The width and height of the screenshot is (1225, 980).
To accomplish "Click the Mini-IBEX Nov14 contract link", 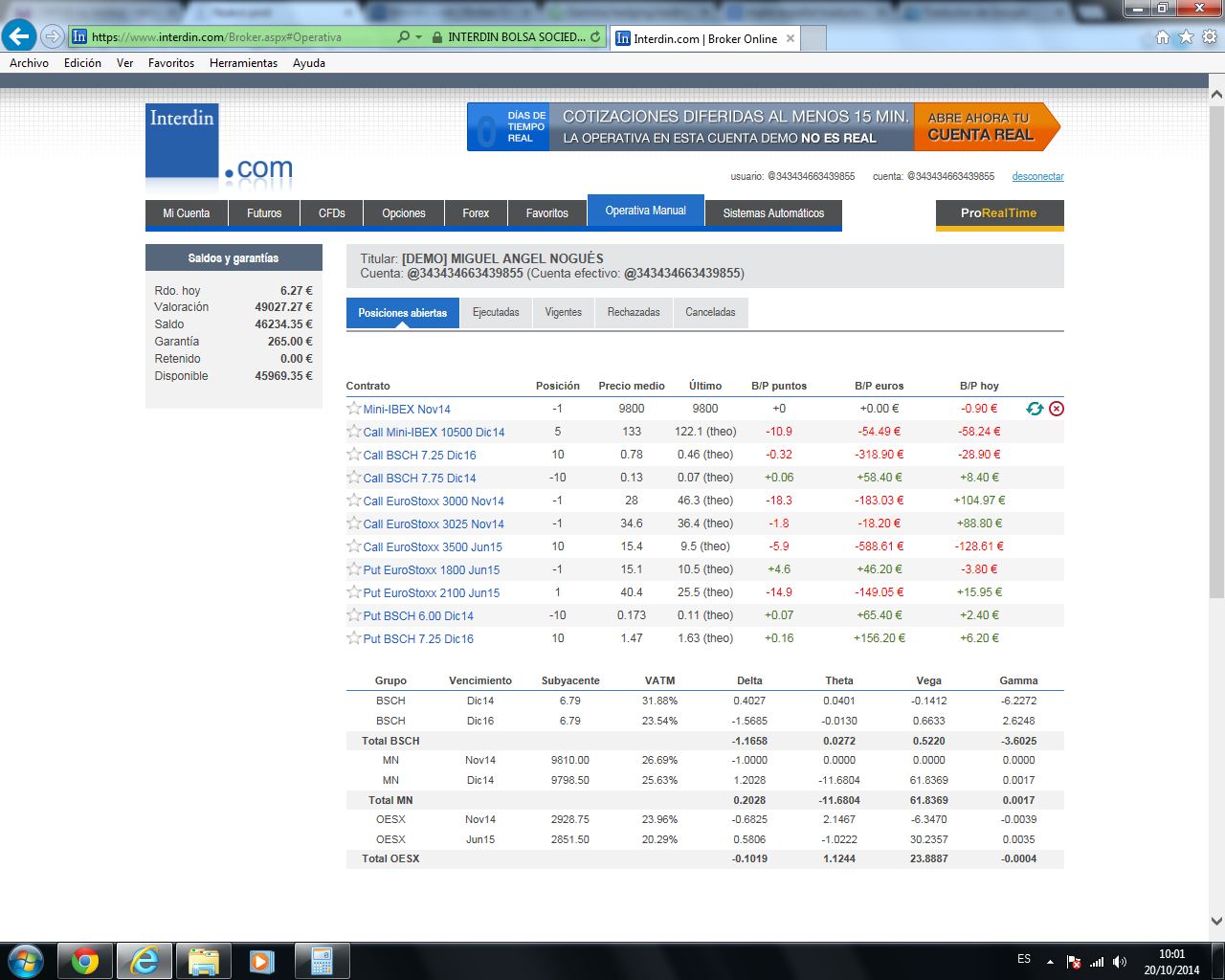I will coord(407,410).
